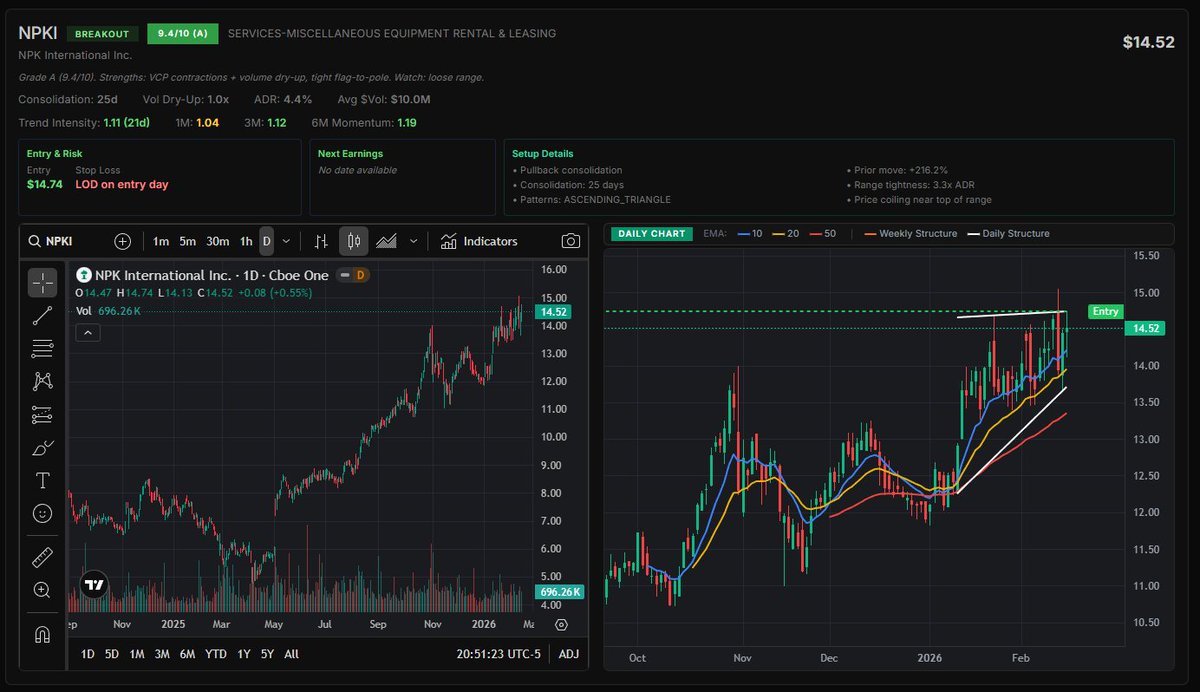This screenshot has height=692, width=1200.
Task: Click the add symbol plus icon
Action: 123,241
